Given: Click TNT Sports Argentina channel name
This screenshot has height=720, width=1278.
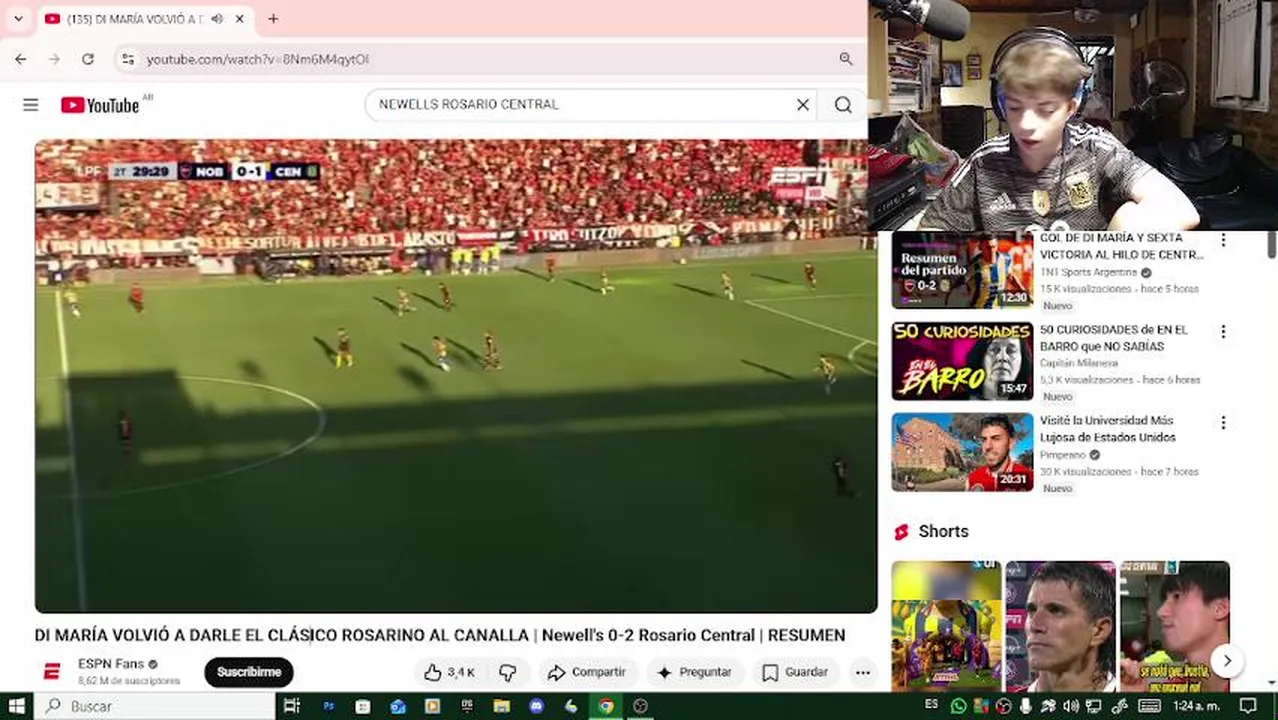Looking at the screenshot, I should tap(1088, 272).
